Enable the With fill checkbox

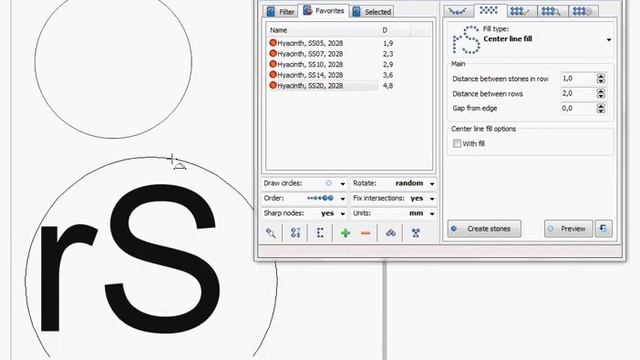(x=457, y=143)
